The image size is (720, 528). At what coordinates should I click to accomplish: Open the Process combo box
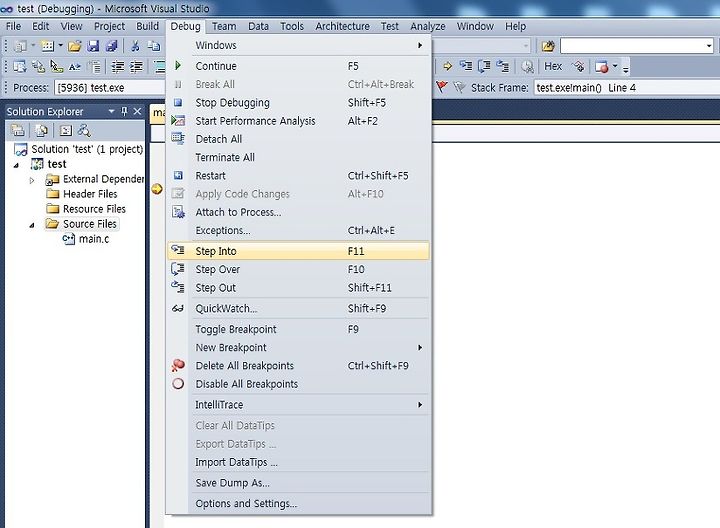tap(109, 87)
